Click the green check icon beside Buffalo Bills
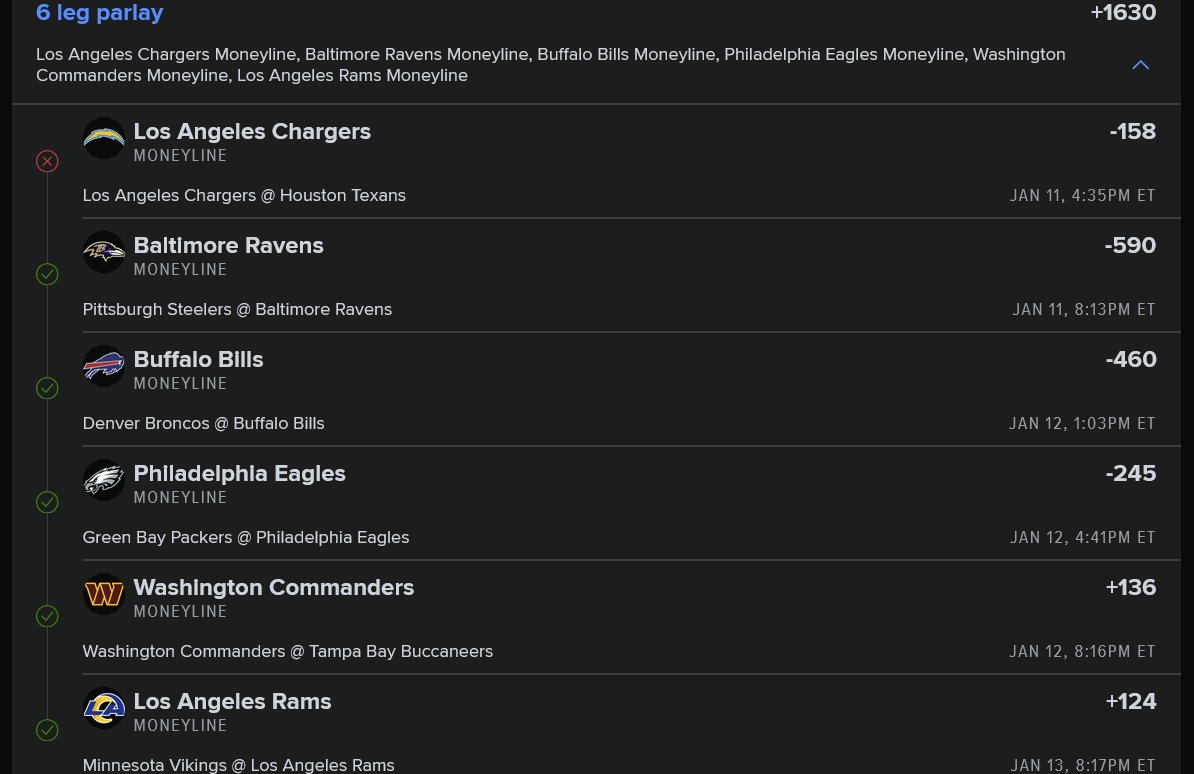Image resolution: width=1194 pixels, height=774 pixels. tap(47, 389)
